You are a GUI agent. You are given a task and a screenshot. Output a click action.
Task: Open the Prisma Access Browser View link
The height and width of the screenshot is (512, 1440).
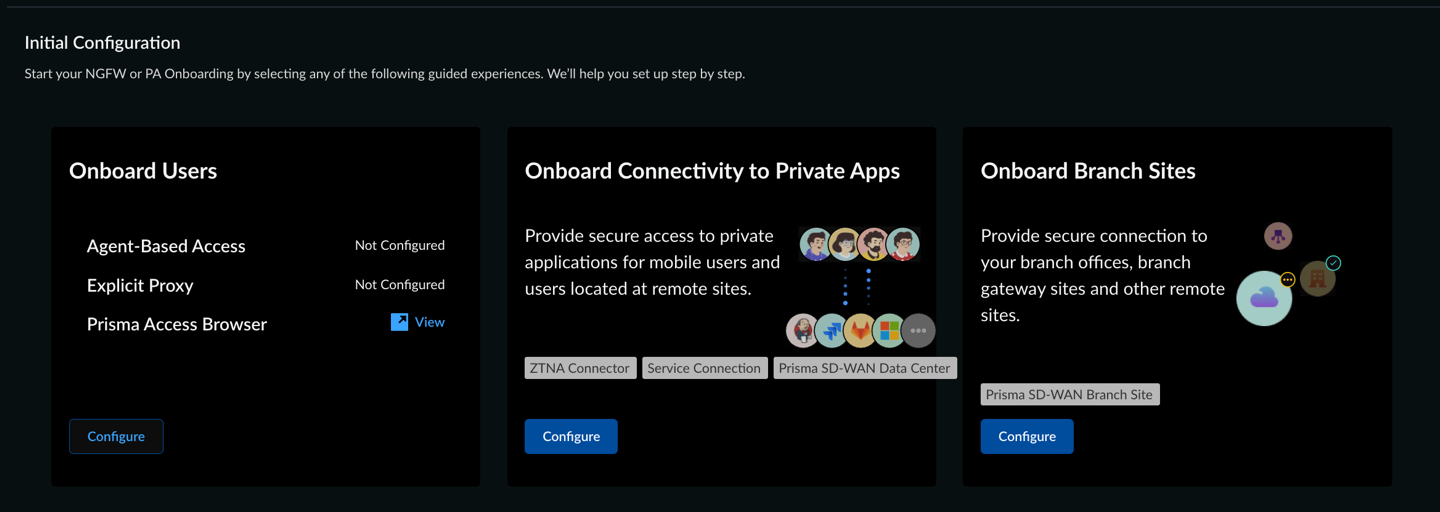[x=429, y=322]
